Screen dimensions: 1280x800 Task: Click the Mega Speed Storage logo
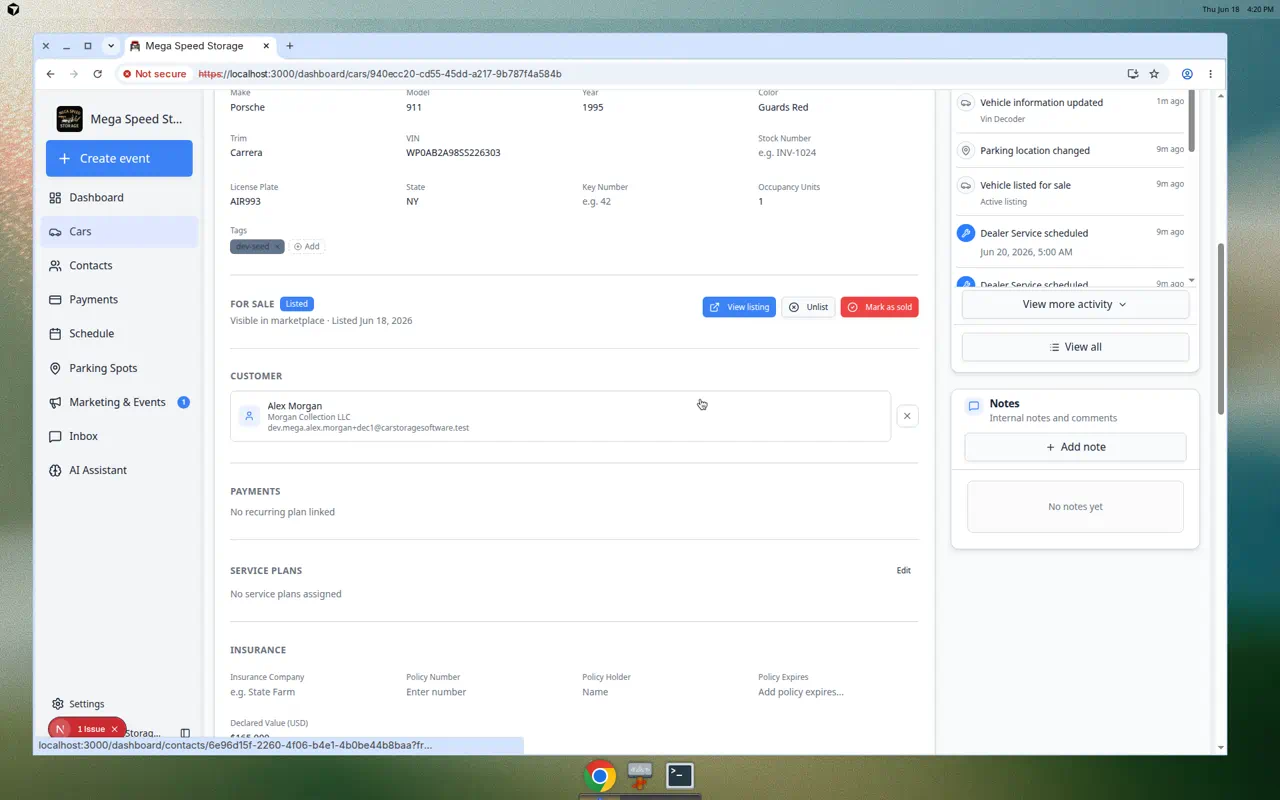(x=70, y=119)
